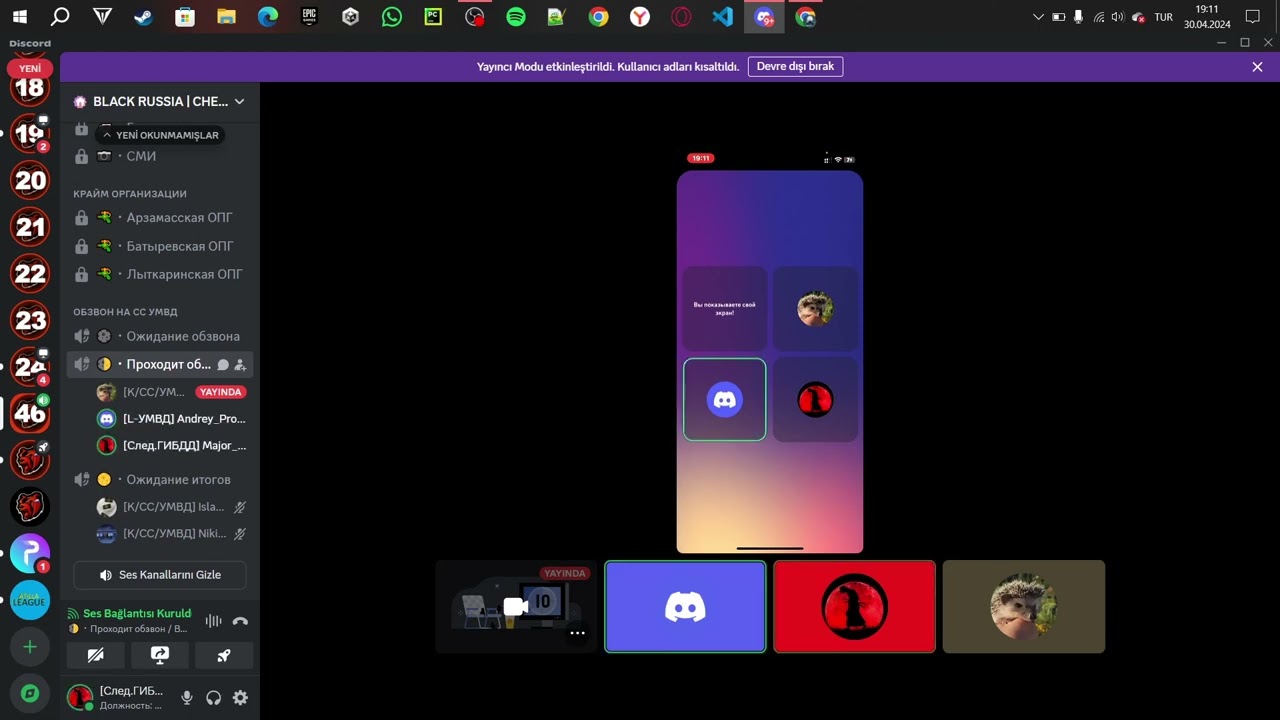1280x720 pixels.
Task: Focus the shared phone screen stream
Action: click(x=770, y=353)
